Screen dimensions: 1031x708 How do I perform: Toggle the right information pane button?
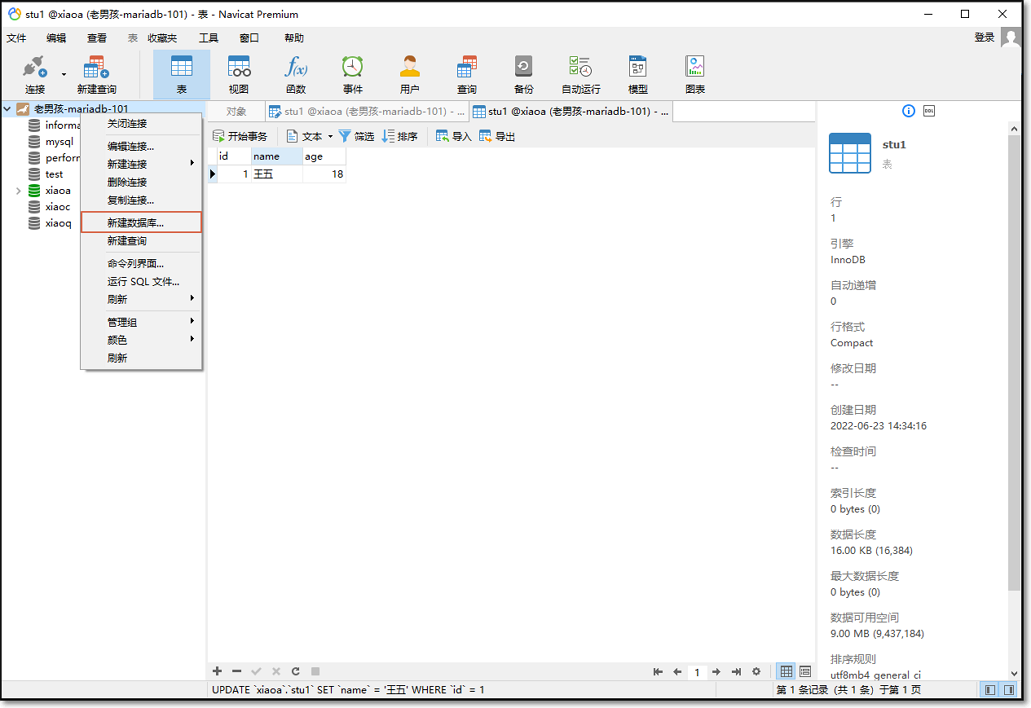tap(1006, 690)
